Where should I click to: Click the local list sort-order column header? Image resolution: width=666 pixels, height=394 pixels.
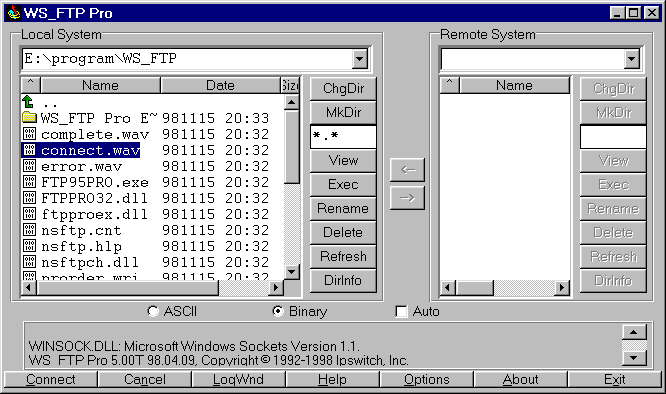pyautogui.click(x=31, y=85)
